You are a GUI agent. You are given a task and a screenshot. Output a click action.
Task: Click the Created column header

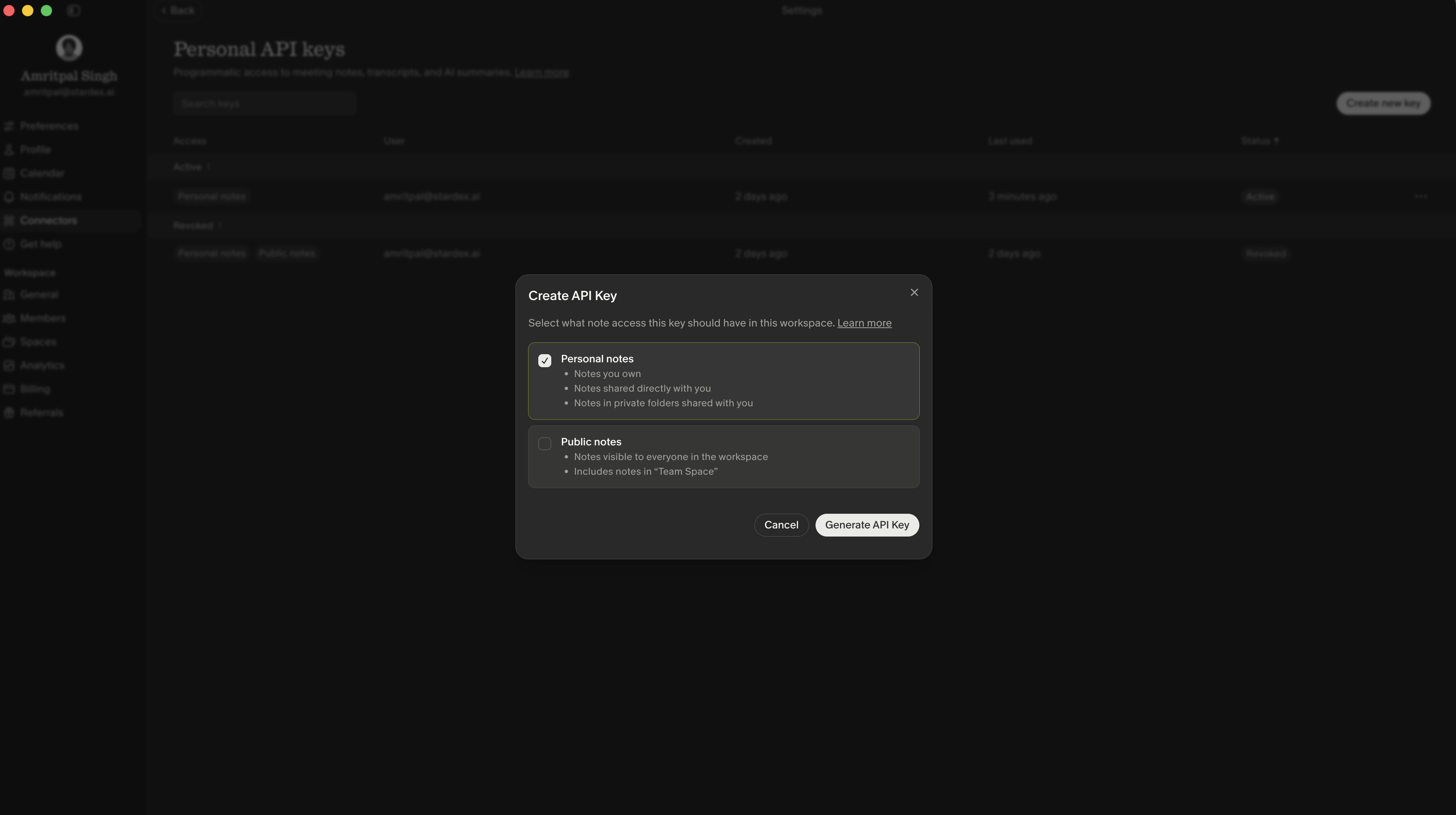coord(753,141)
